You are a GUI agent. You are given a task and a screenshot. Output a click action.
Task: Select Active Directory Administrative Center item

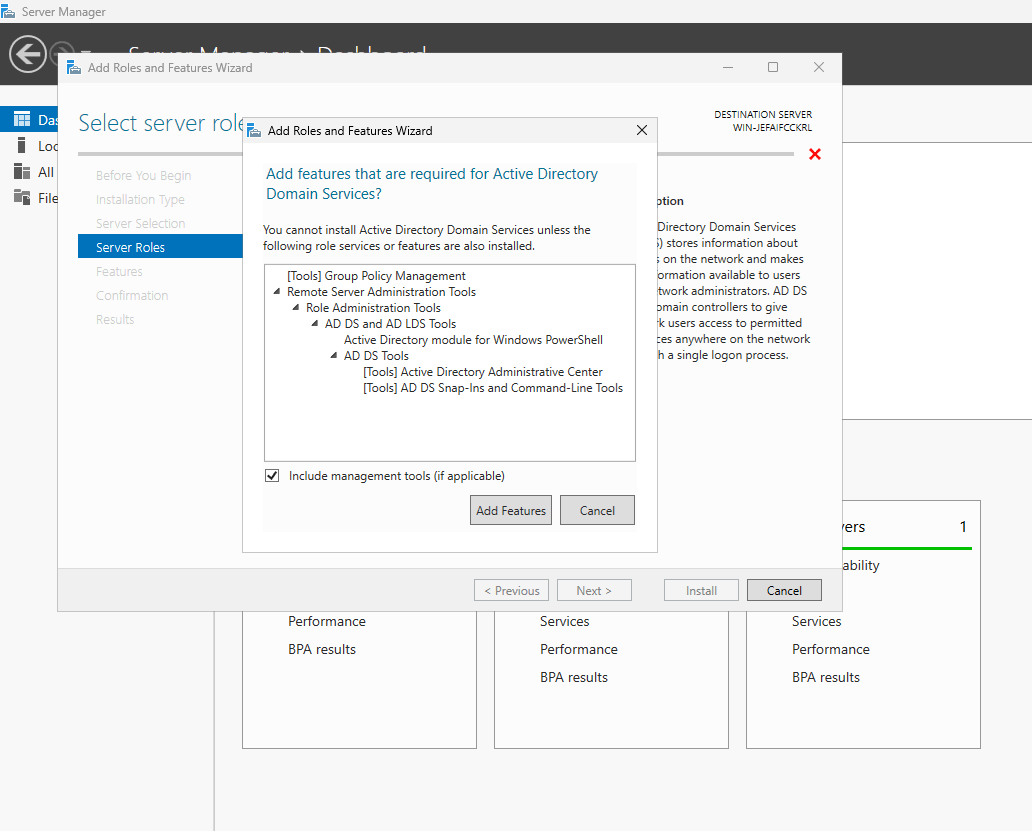tap(482, 372)
